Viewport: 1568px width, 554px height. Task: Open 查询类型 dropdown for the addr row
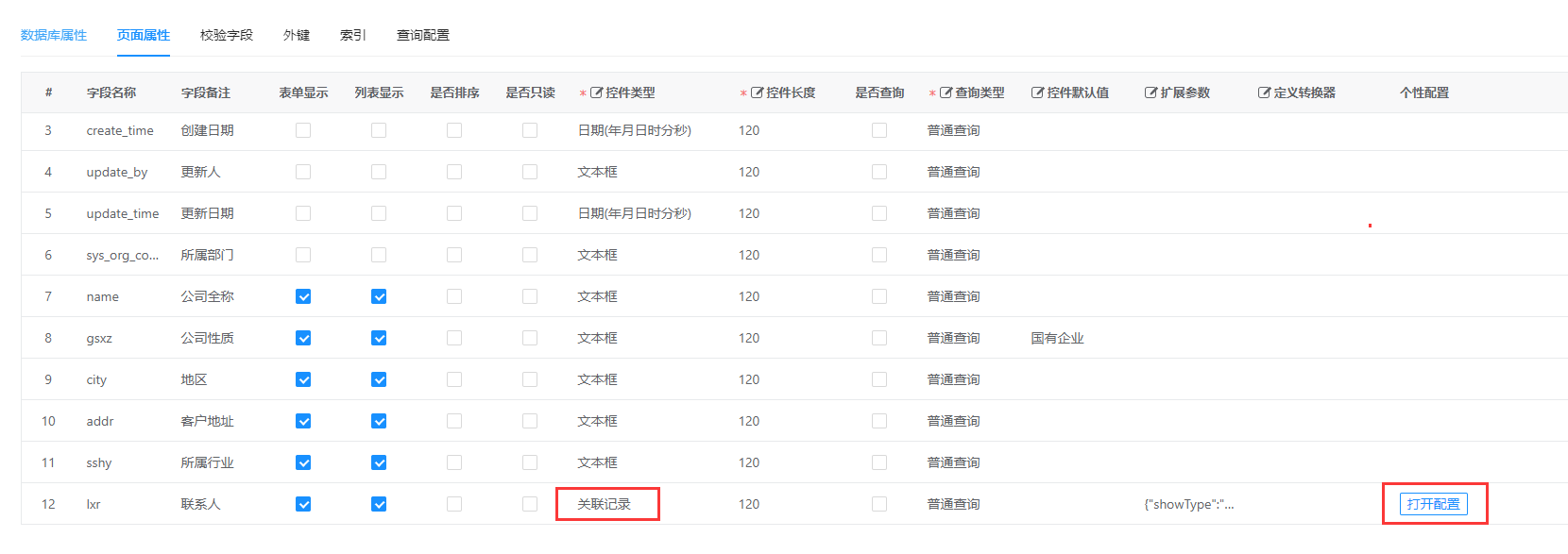[954, 421]
